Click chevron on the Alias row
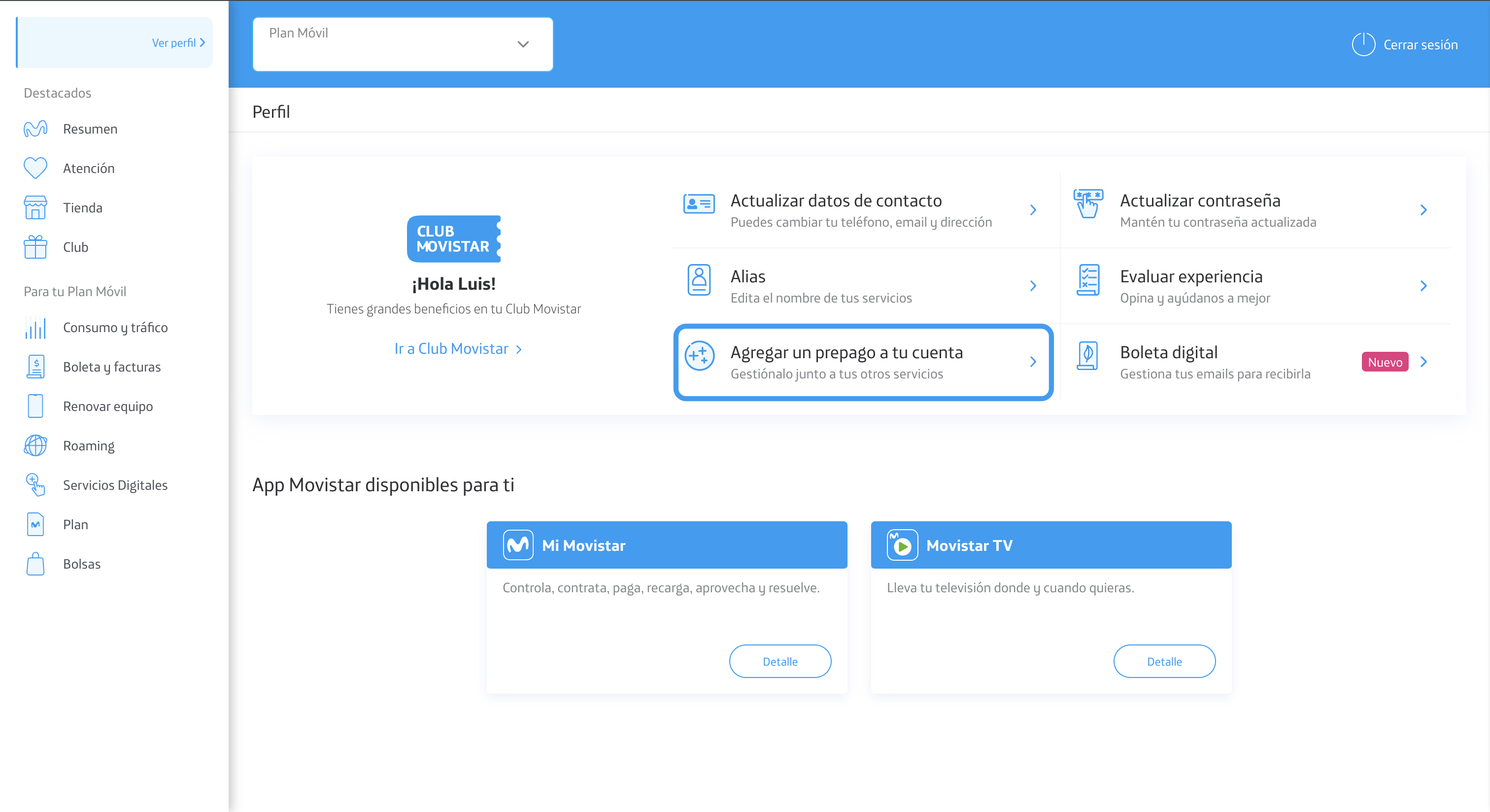1490x812 pixels. [1033, 286]
